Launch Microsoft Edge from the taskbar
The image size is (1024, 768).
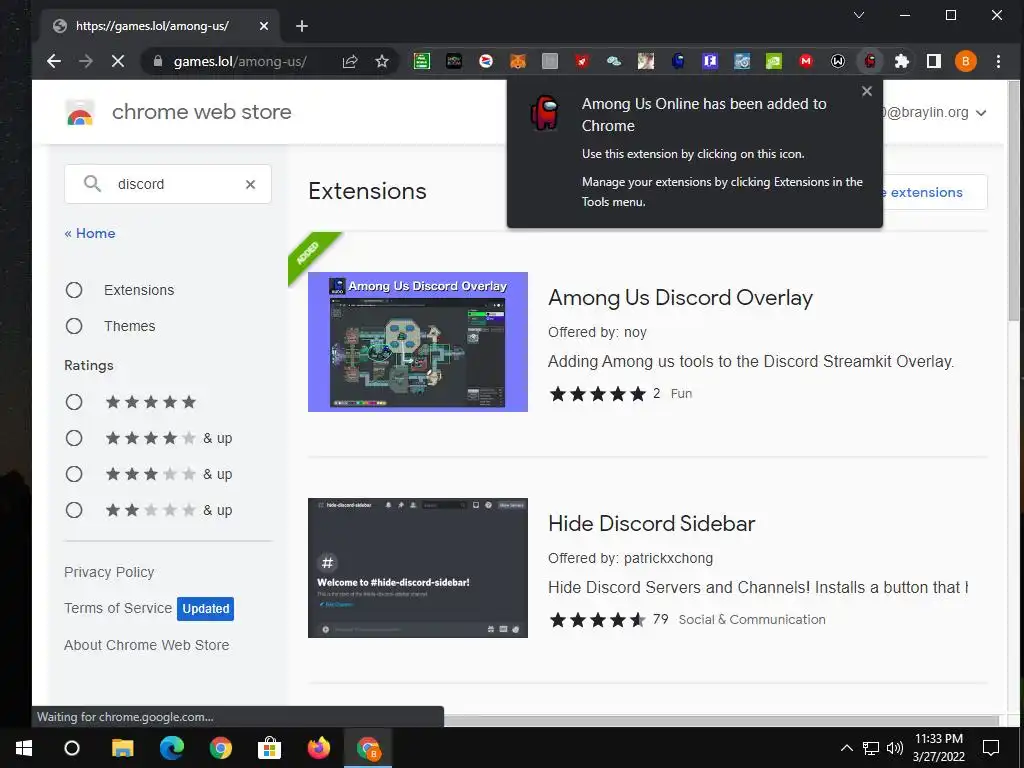172,748
